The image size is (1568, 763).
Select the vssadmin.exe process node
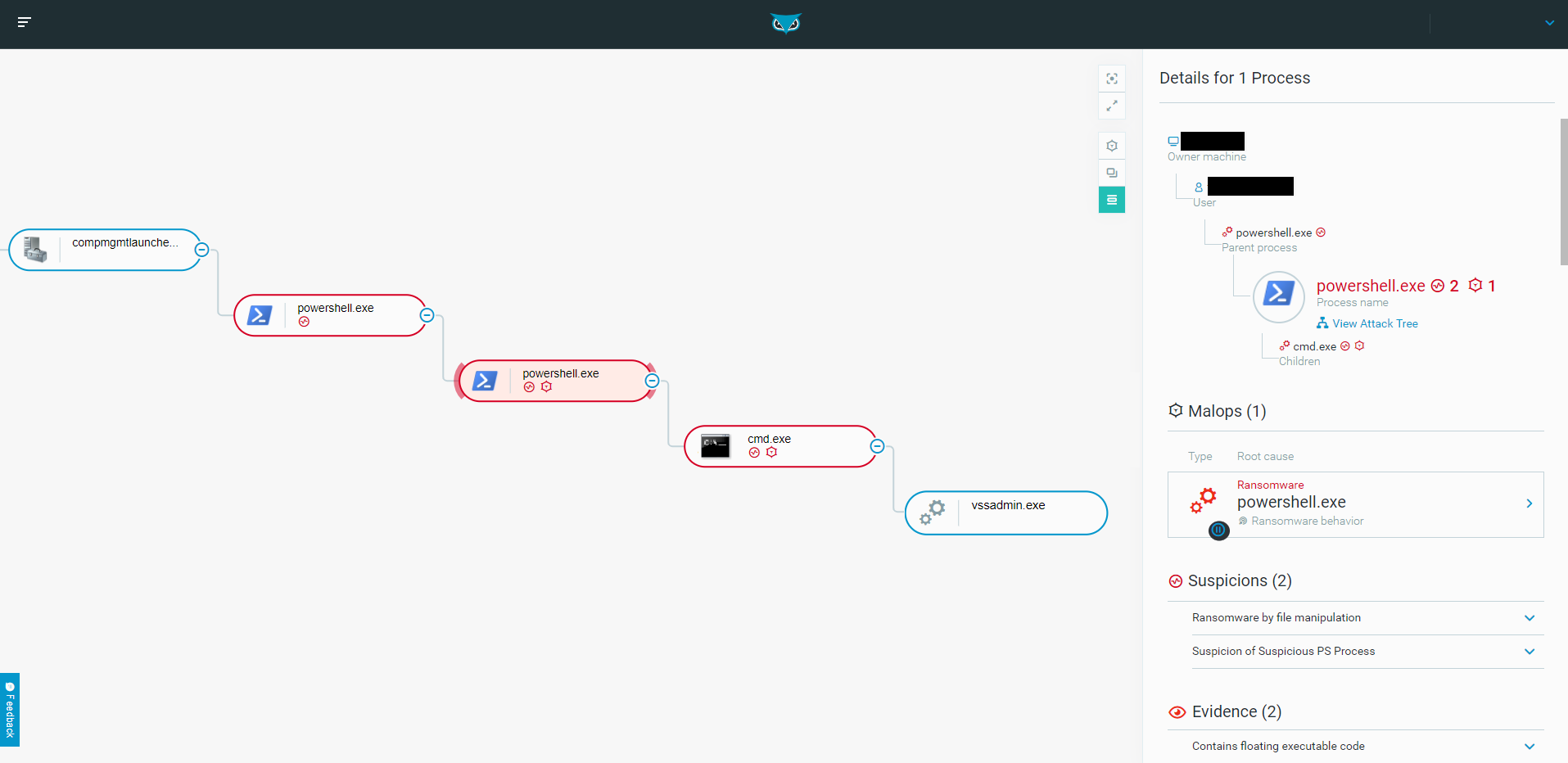point(1005,512)
